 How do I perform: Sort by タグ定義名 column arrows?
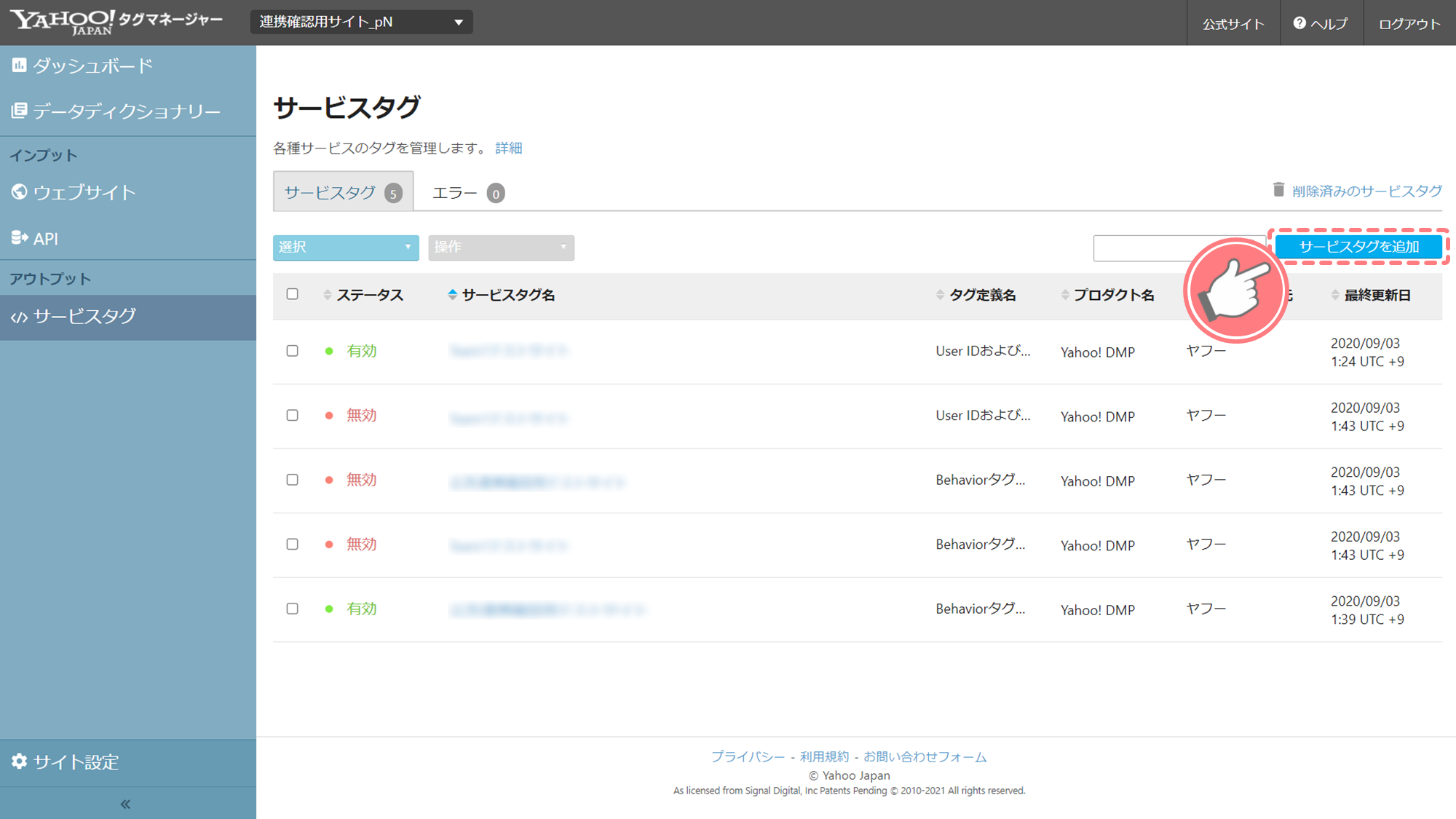940,295
